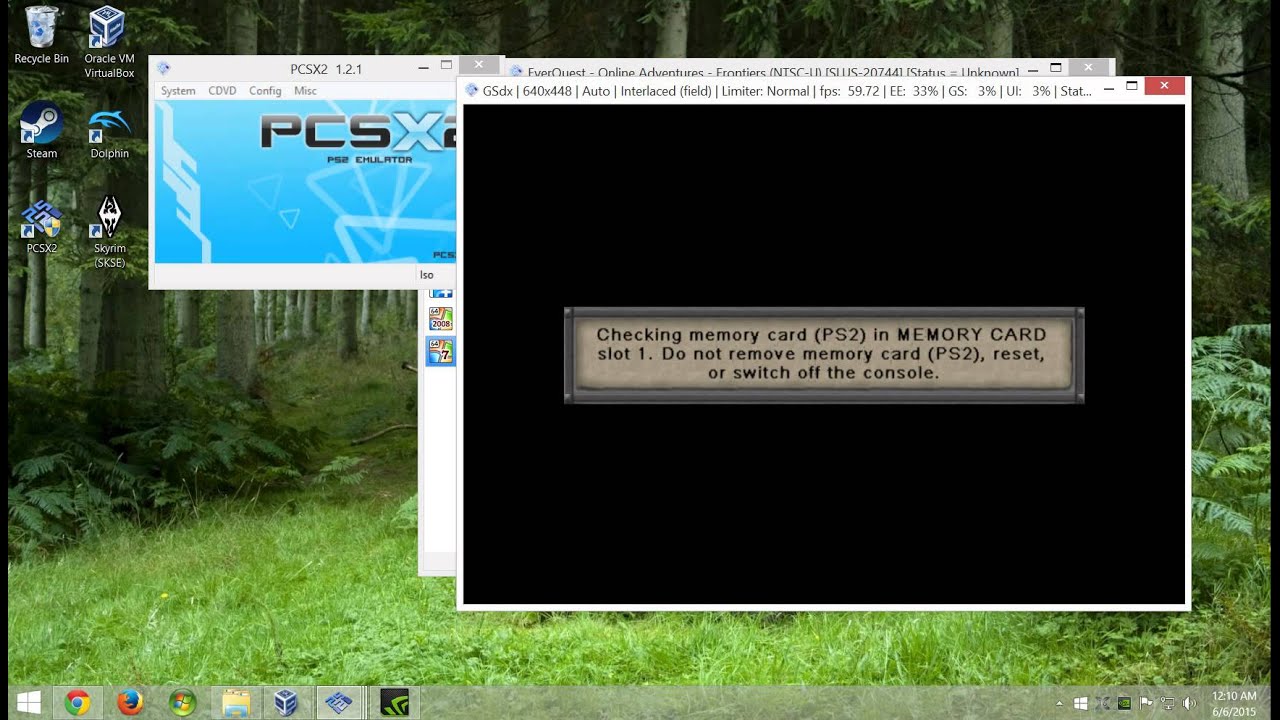1280x720 pixels.
Task: Open the Config menu in PCSX2
Action: pyautogui.click(x=265, y=90)
